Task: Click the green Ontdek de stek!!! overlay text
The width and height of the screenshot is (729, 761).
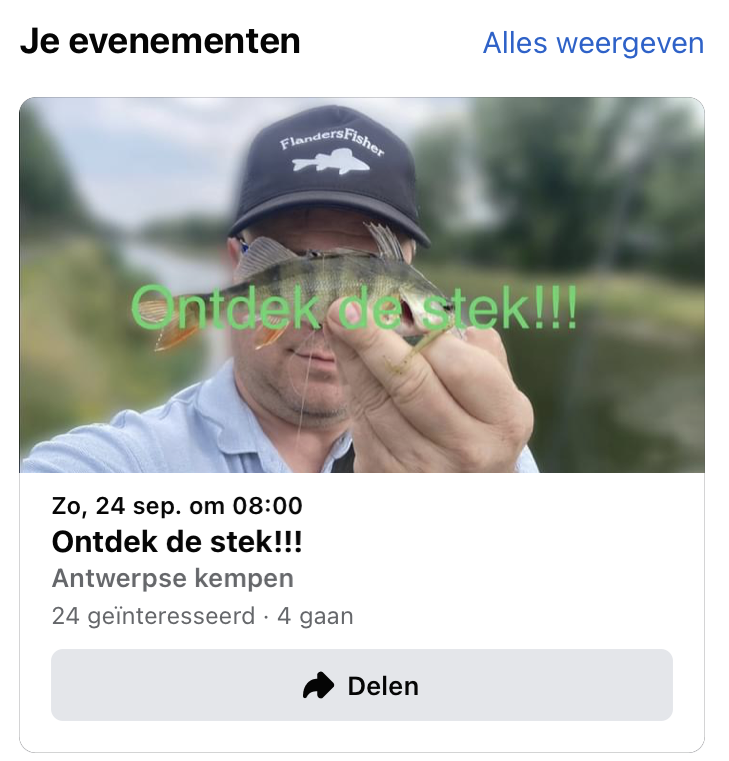Action: (354, 308)
